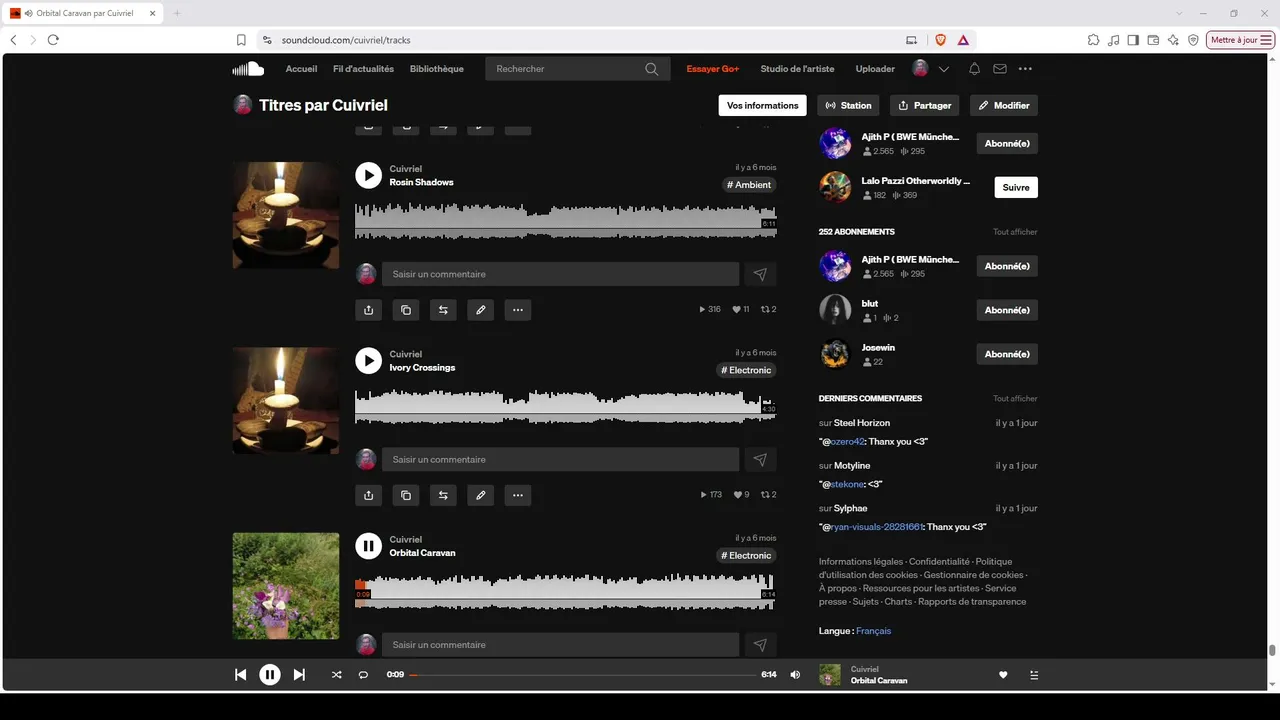
Task: Play the Rosin Shadows track
Action: (368, 175)
